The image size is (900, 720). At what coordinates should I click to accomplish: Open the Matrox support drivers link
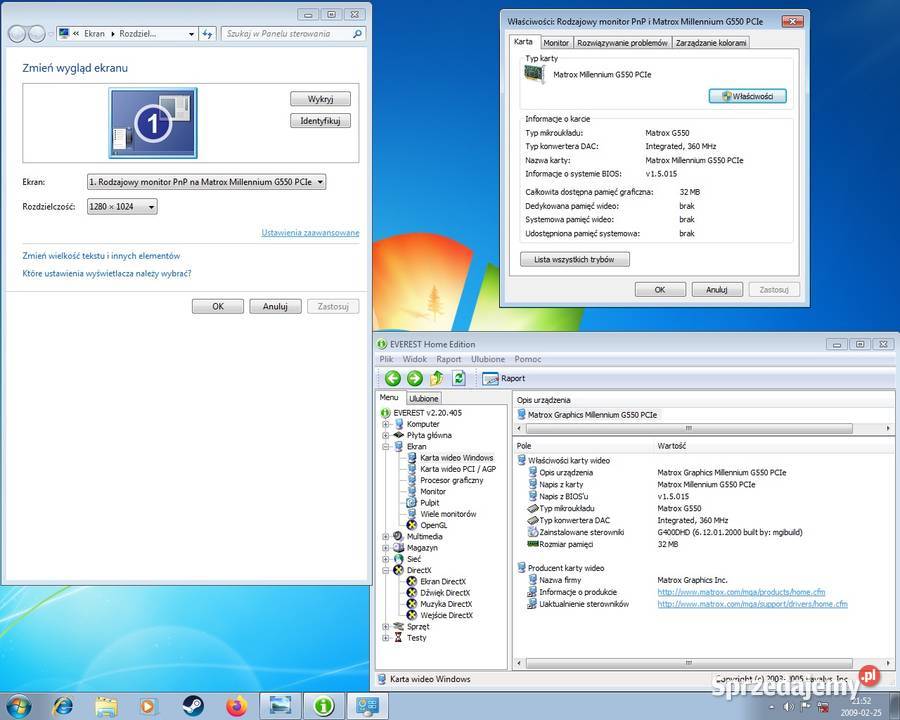752,604
